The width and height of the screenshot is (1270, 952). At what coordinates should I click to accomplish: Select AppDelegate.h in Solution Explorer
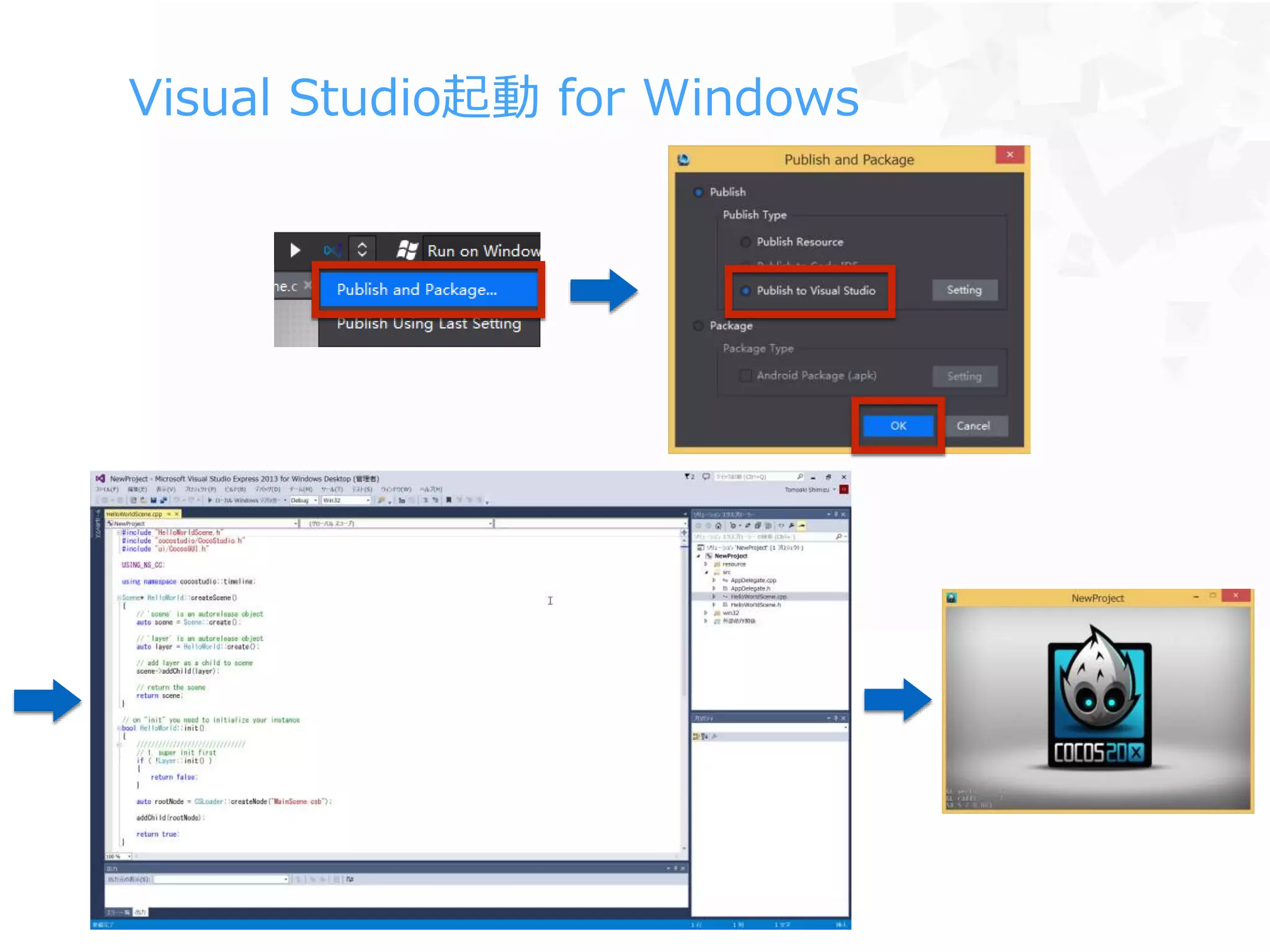tap(750, 589)
